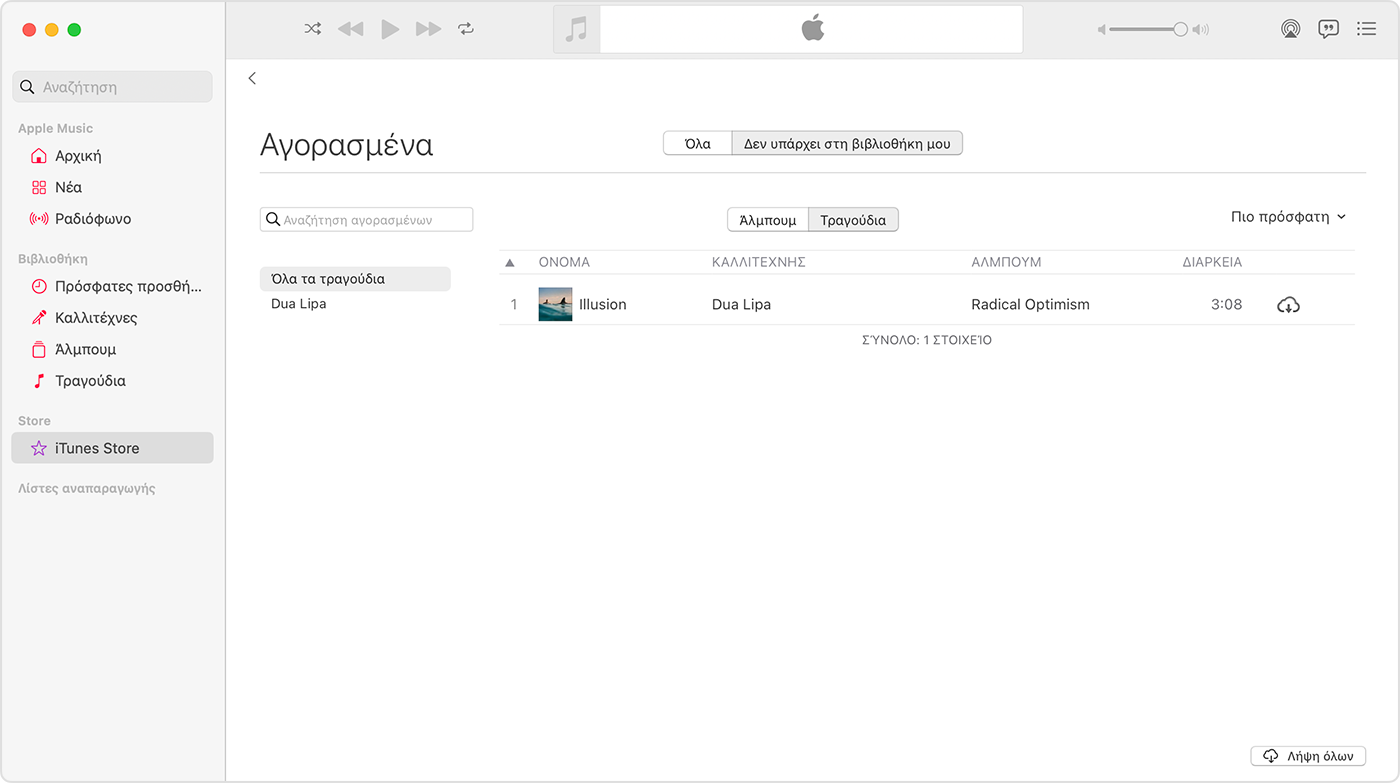Select Ραδιόφωνο from the sidebar
Viewport: 1400px width, 784px height.
tap(81, 218)
